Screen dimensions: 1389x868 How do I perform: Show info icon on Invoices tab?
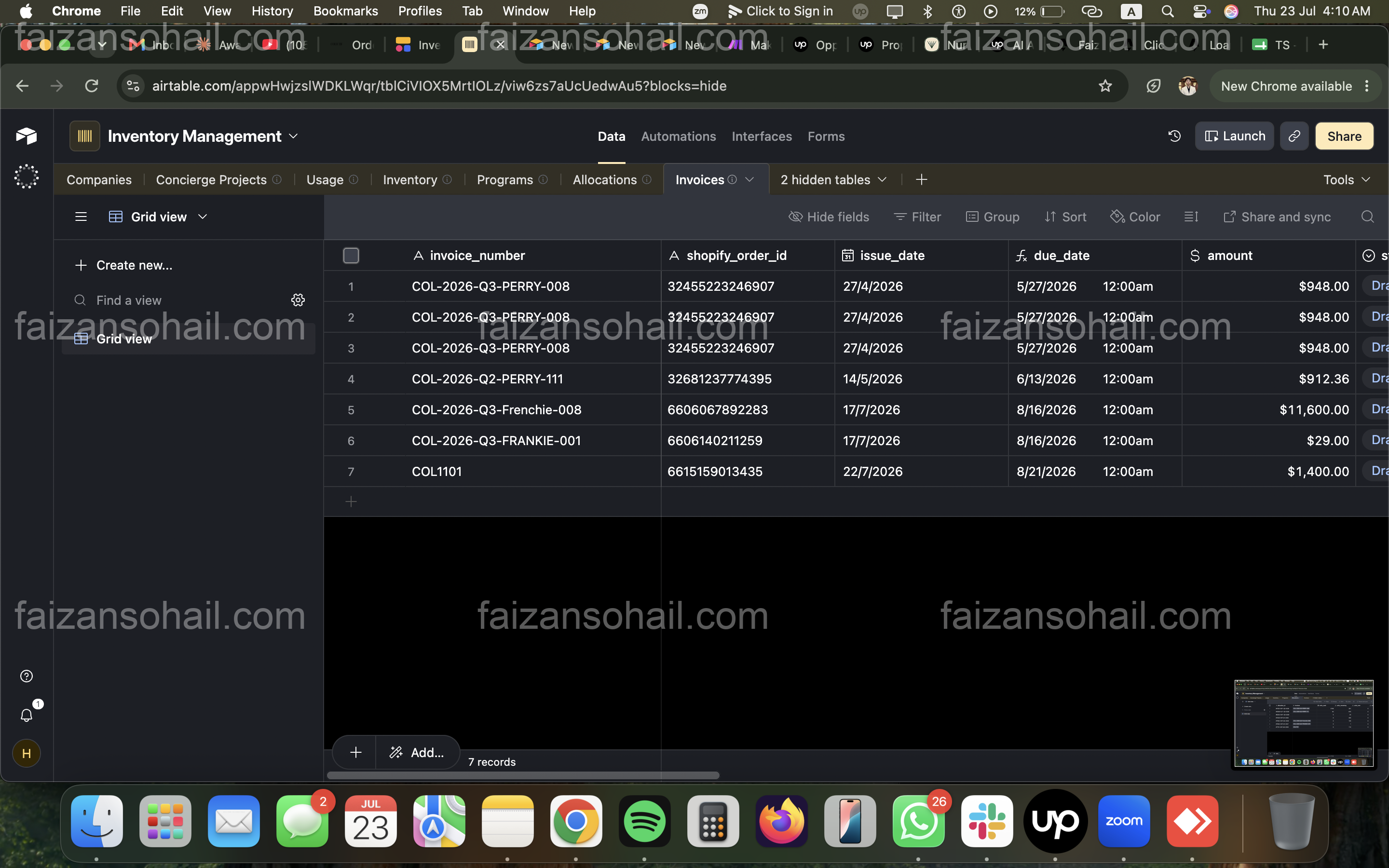(733, 180)
